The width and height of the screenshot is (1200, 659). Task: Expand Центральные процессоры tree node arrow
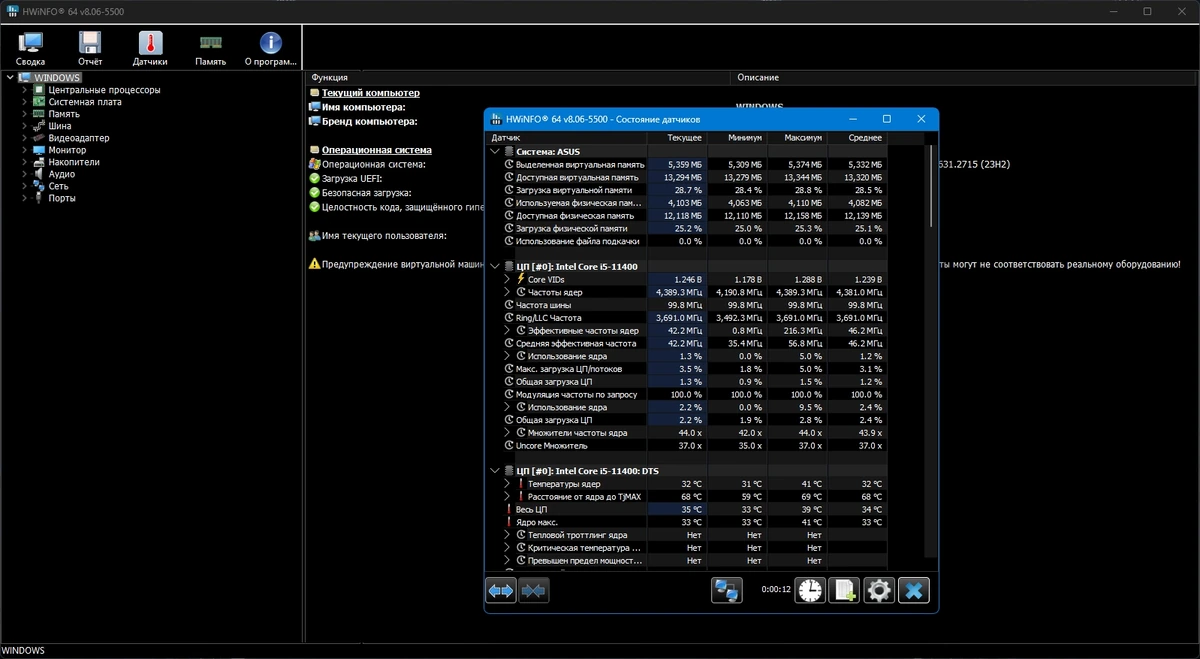point(25,90)
